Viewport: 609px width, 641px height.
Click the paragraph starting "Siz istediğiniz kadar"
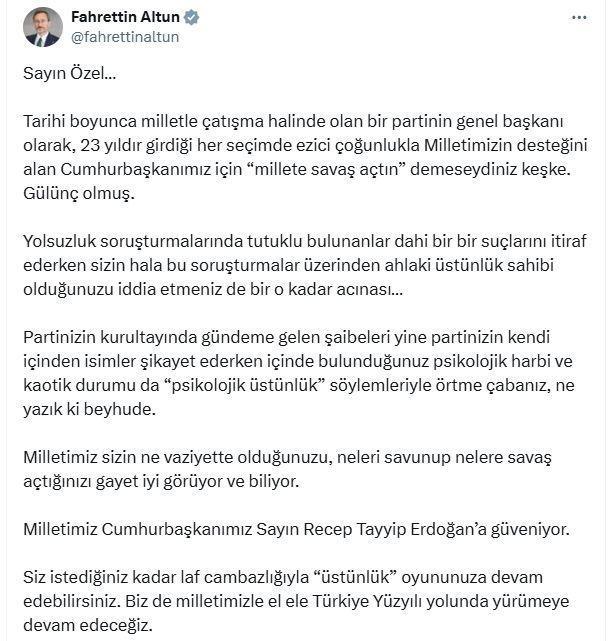tap(290, 602)
